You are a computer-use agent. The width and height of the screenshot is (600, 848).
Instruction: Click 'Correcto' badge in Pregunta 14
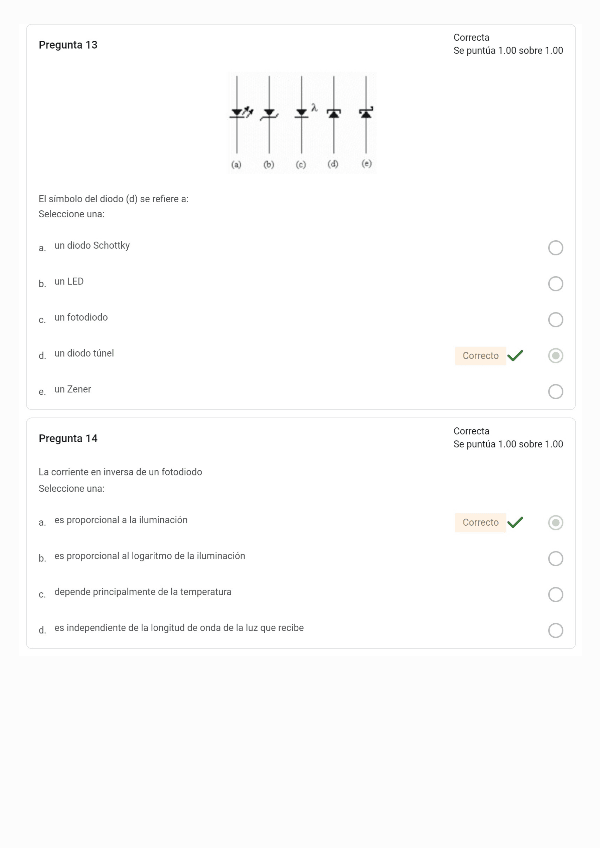[x=480, y=522]
